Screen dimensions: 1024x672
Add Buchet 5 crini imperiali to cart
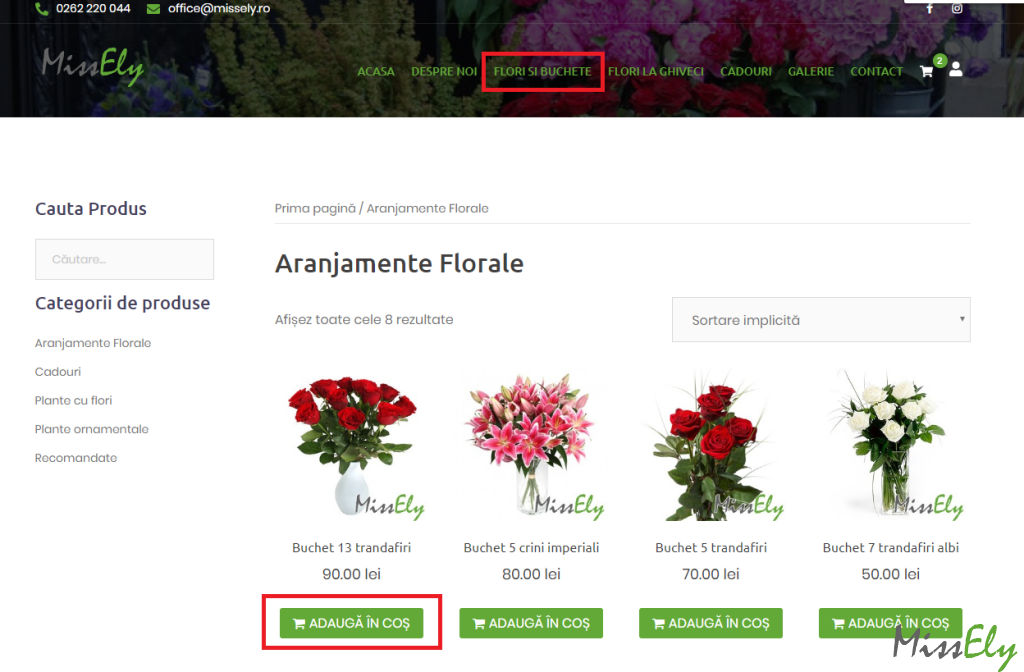531,623
